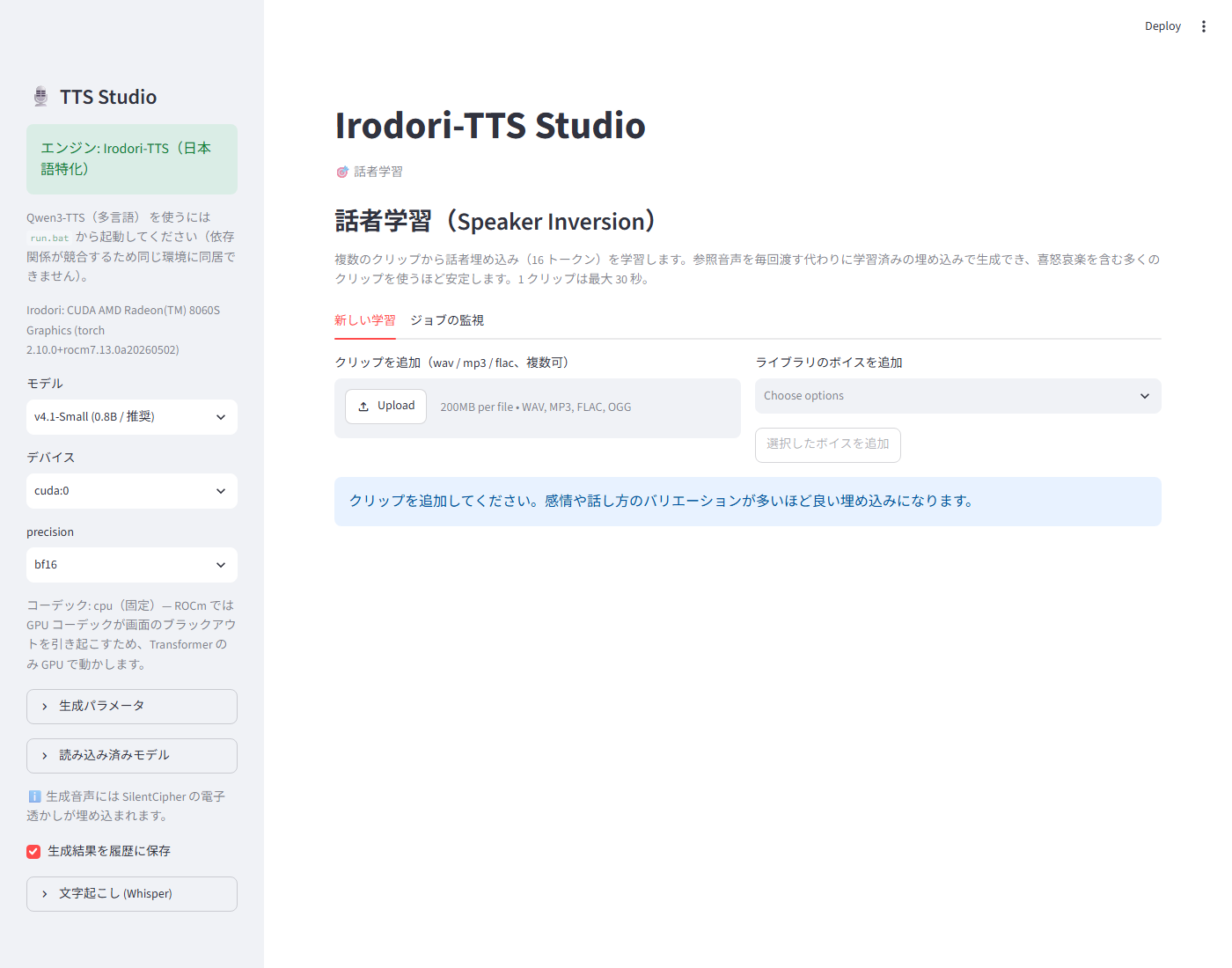Click the TTS Studio sidebar title

coord(108,97)
